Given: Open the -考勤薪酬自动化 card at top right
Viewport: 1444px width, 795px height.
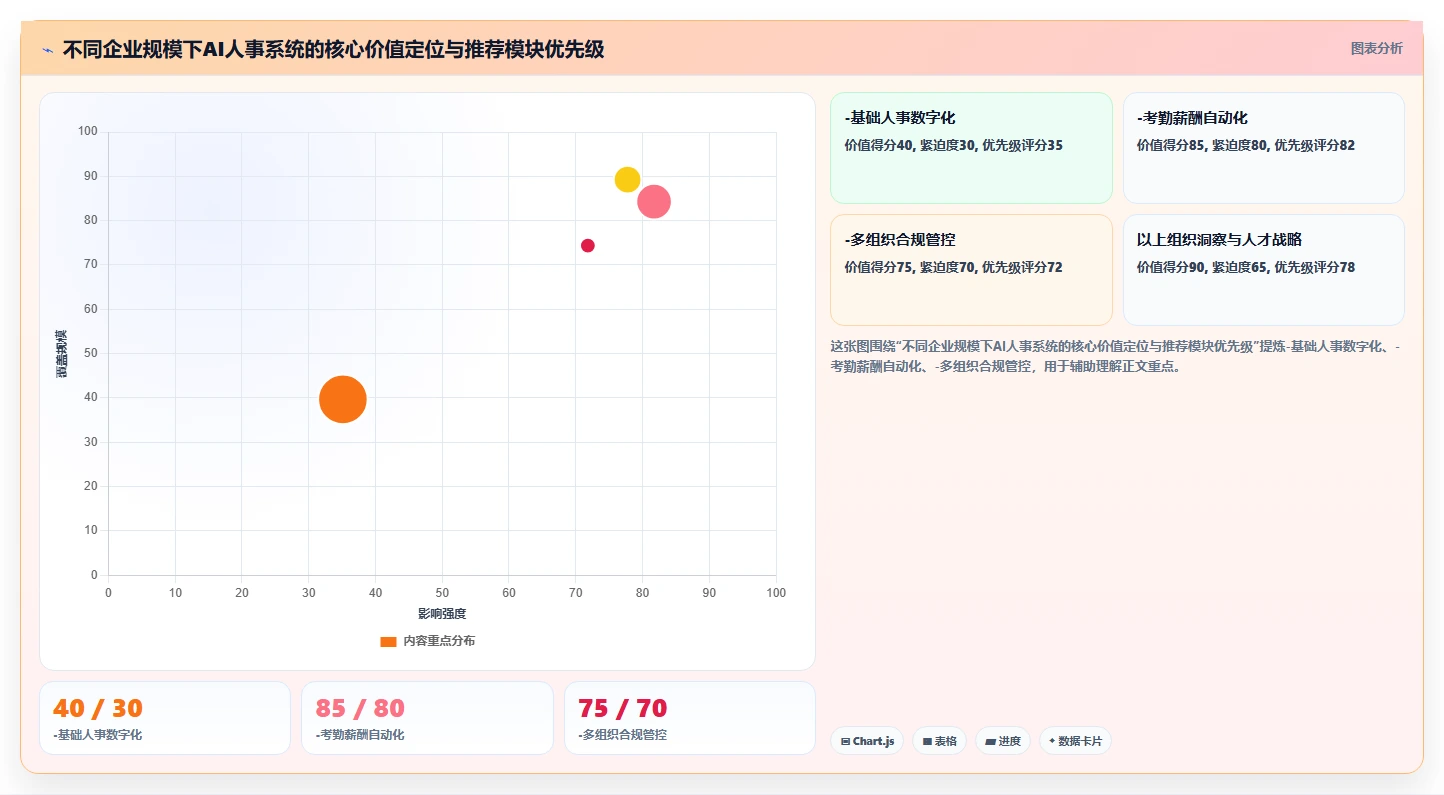Looking at the screenshot, I should pyautogui.click(x=1263, y=148).
